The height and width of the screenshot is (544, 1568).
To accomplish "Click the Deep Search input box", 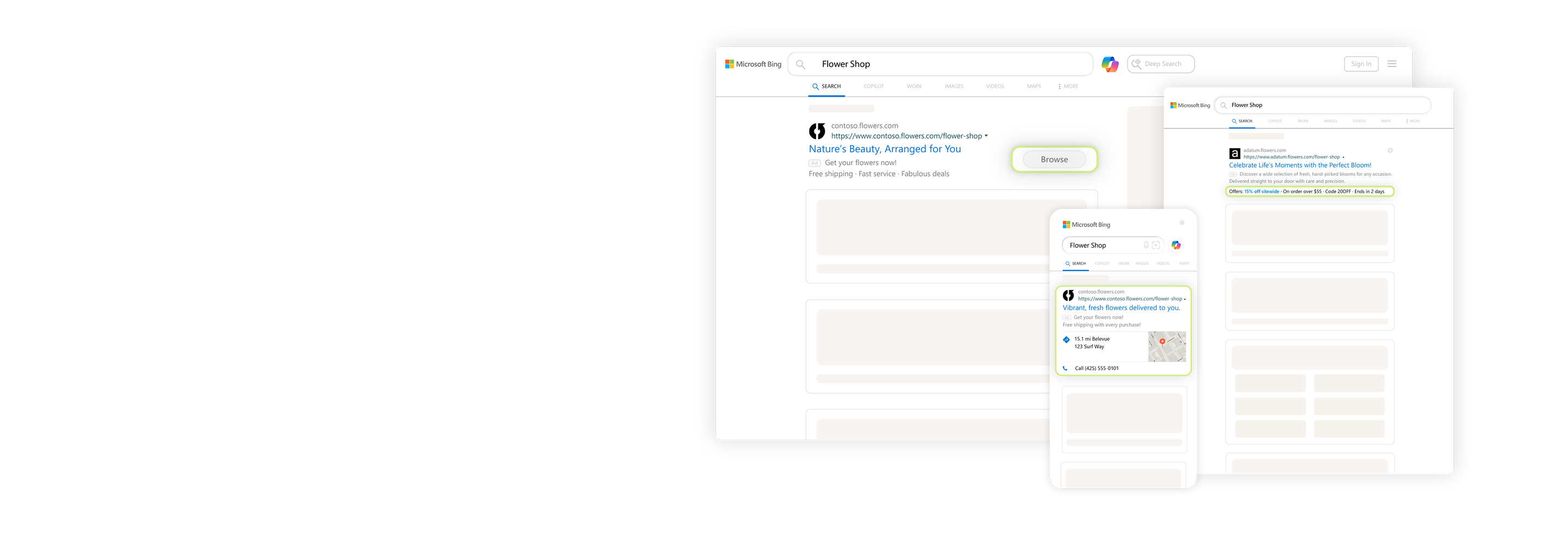I will [1161, 64].
